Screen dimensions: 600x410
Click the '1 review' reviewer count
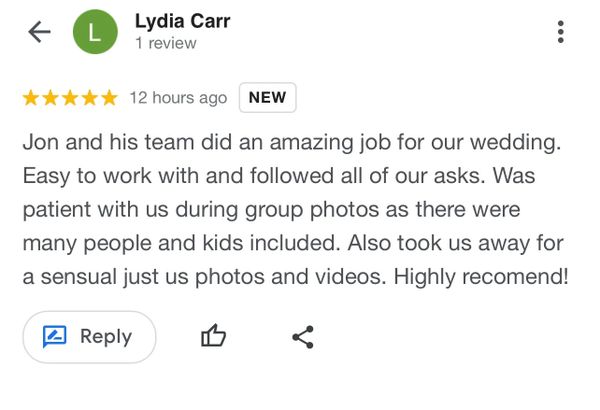tap(165, 44)
